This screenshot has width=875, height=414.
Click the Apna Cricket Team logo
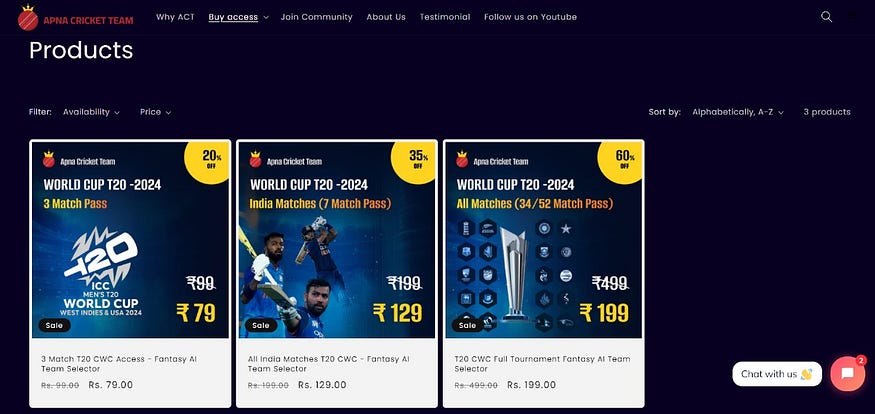[x=75, y=18]
